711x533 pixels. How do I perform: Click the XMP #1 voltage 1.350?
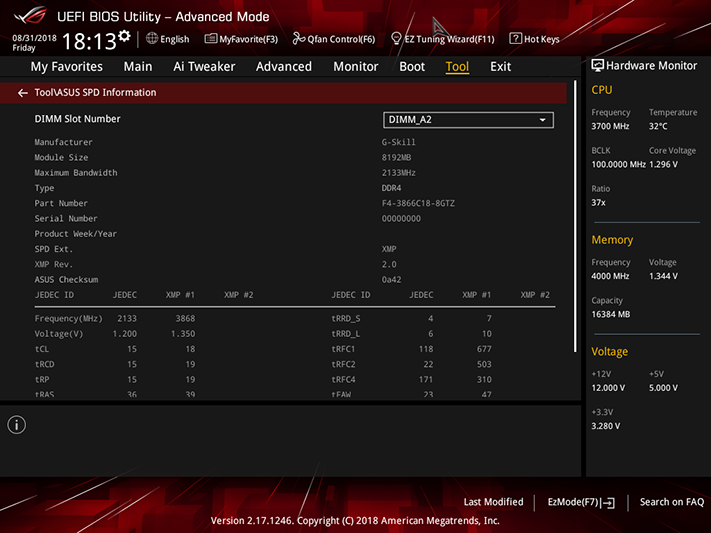tap(183, 334)
